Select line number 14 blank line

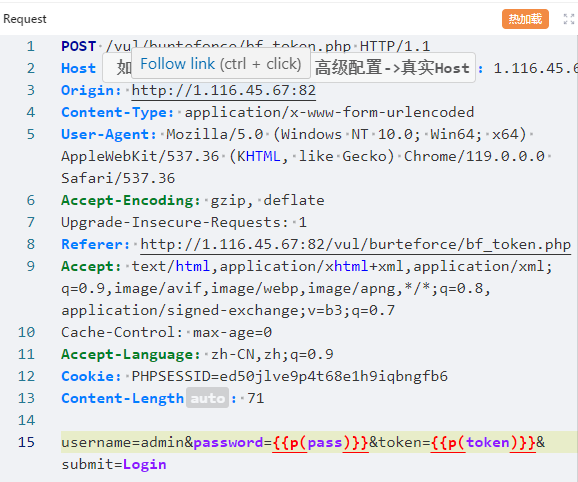26,420
